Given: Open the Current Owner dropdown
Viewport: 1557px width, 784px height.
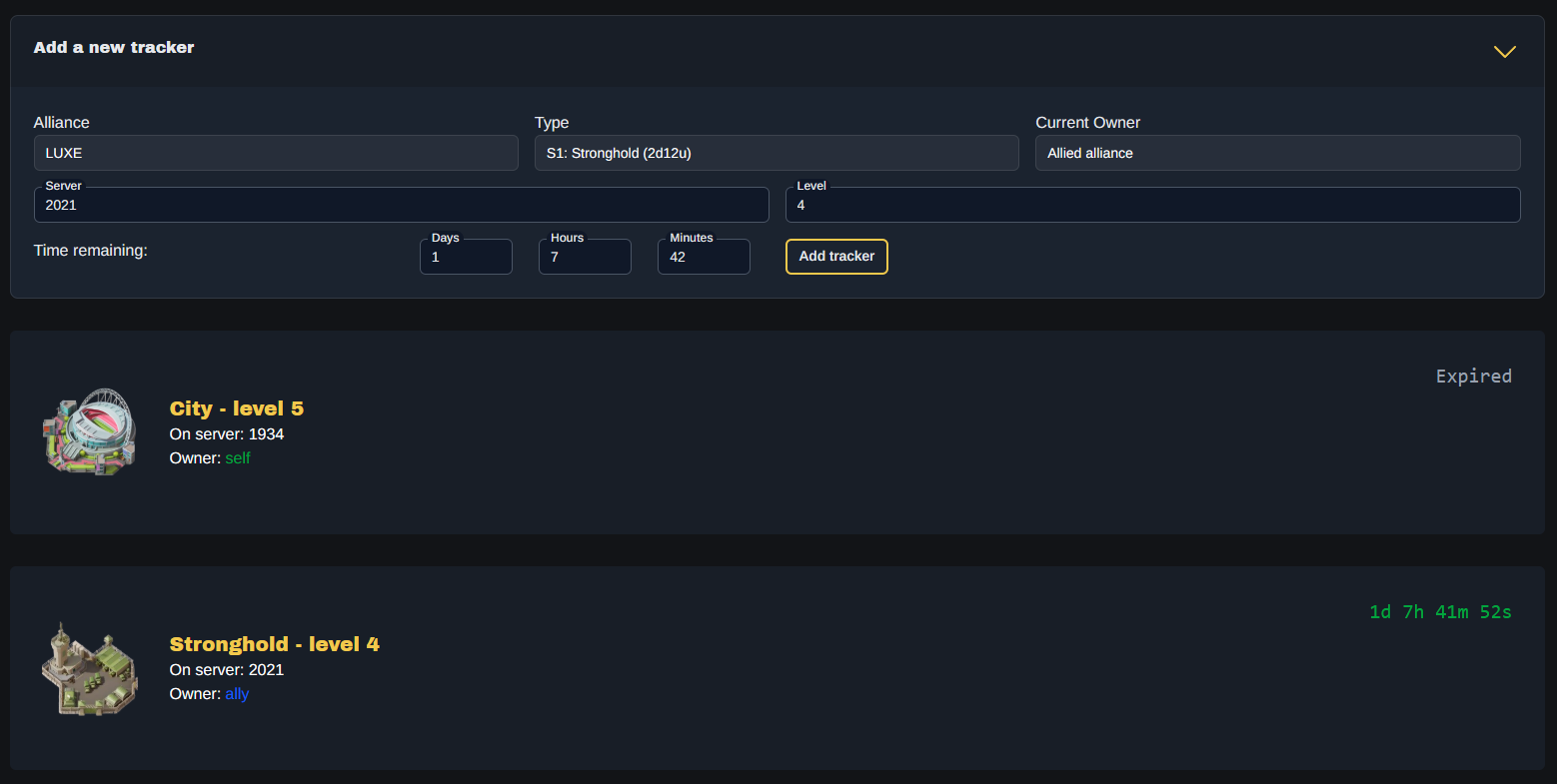Looking at the screenshot, I should (1278, 153).
